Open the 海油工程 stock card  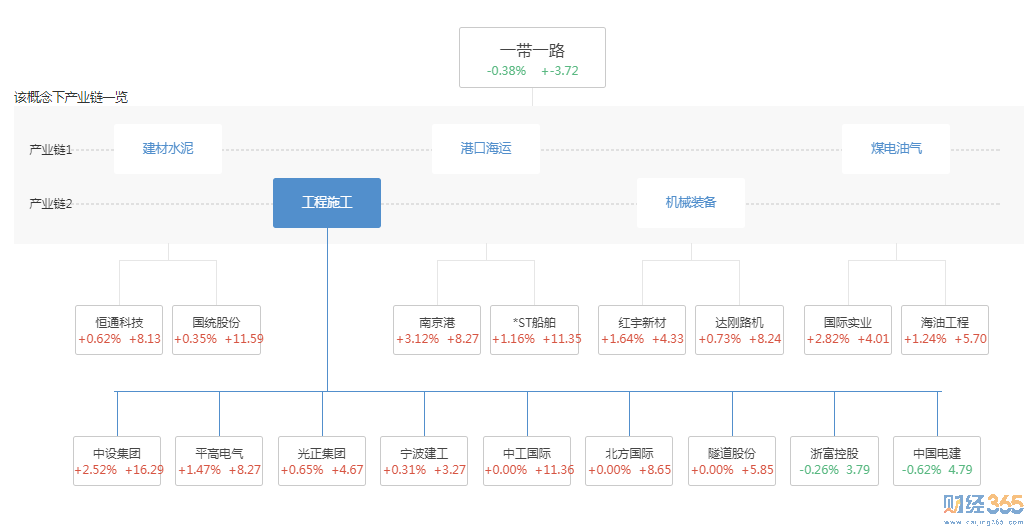945,330
